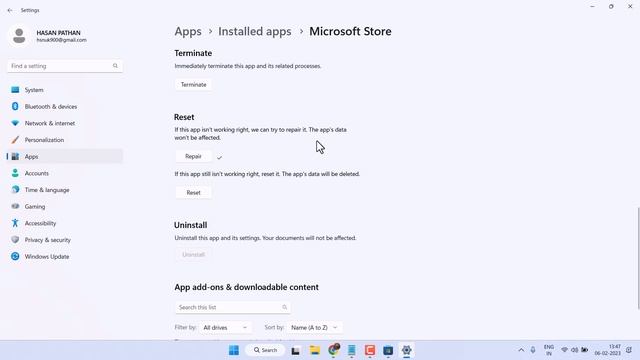Click the page vertical scrollbar
This screenshot has height=360, width=640.
[x=638, y=258]
